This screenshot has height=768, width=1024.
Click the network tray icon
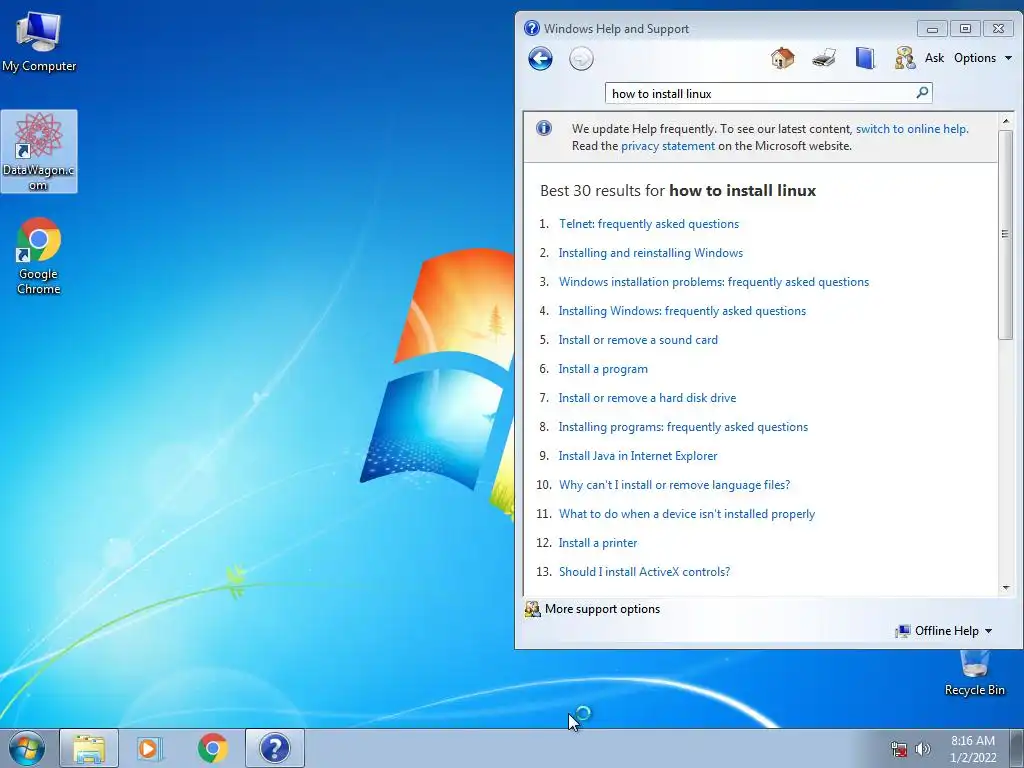point(899,749)
